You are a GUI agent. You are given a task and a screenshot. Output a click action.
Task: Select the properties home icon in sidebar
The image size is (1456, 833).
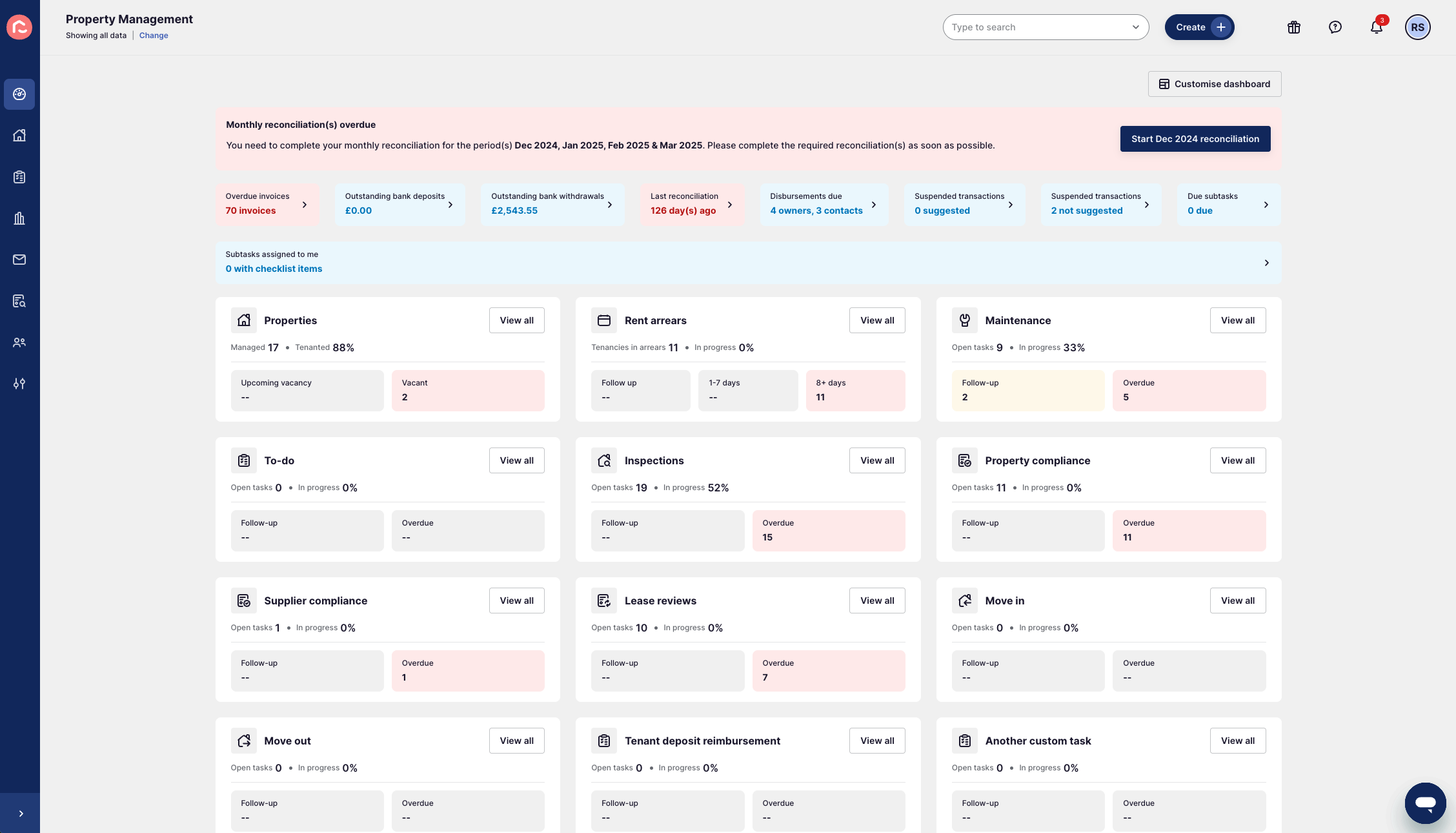pyautogui.click(x=19, y=136)
